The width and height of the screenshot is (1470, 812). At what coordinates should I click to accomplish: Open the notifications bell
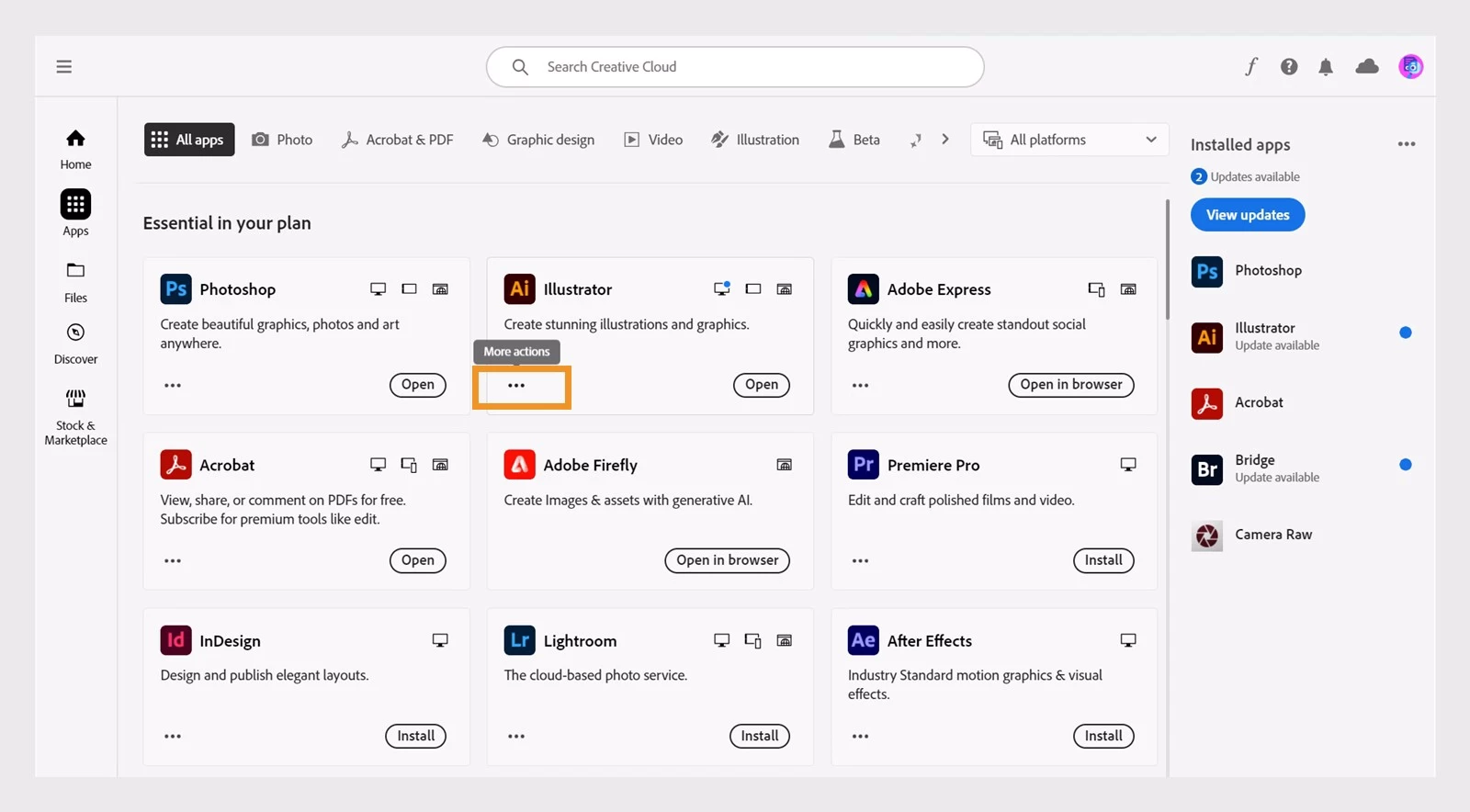point(1326,66)
